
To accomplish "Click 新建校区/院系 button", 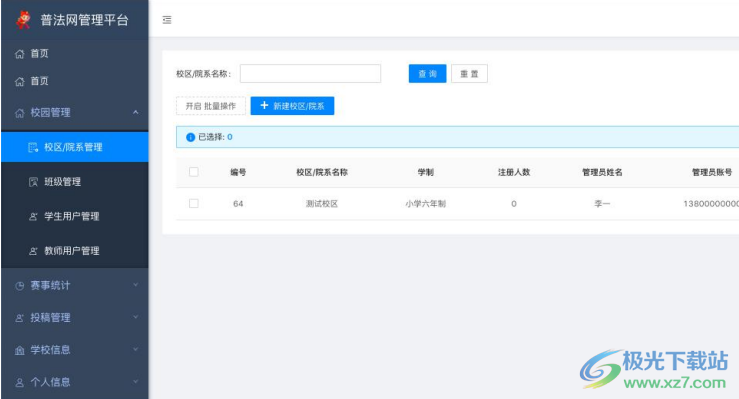I will coord(292,106).
